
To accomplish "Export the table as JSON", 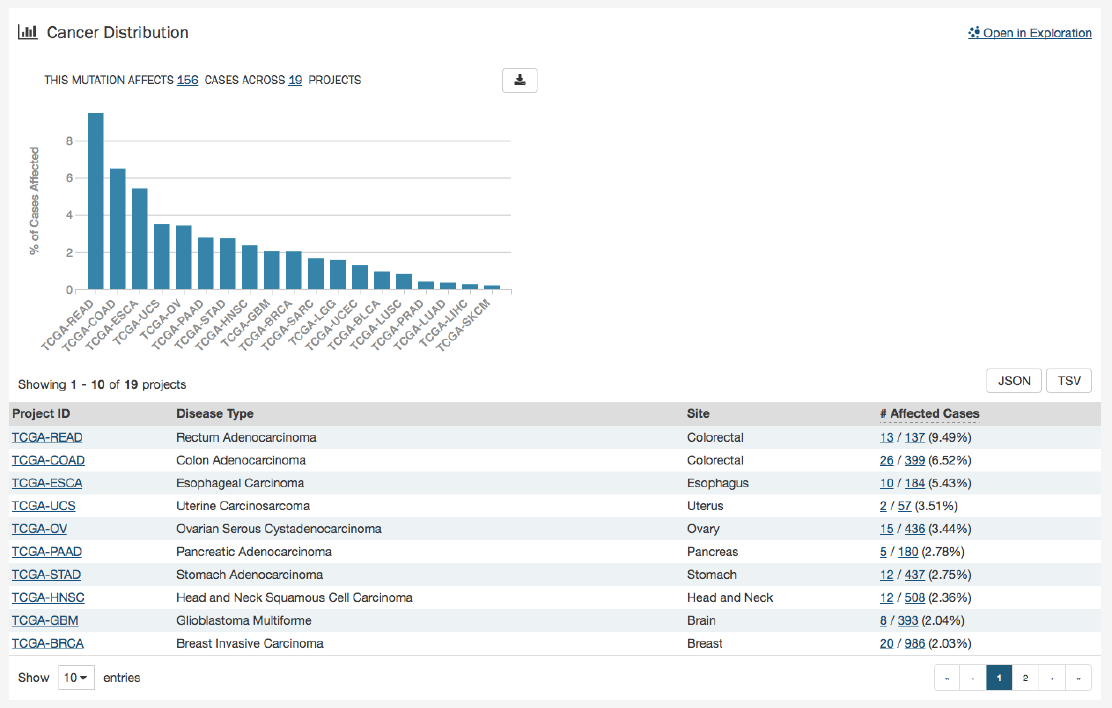I will pos(1014,381).
